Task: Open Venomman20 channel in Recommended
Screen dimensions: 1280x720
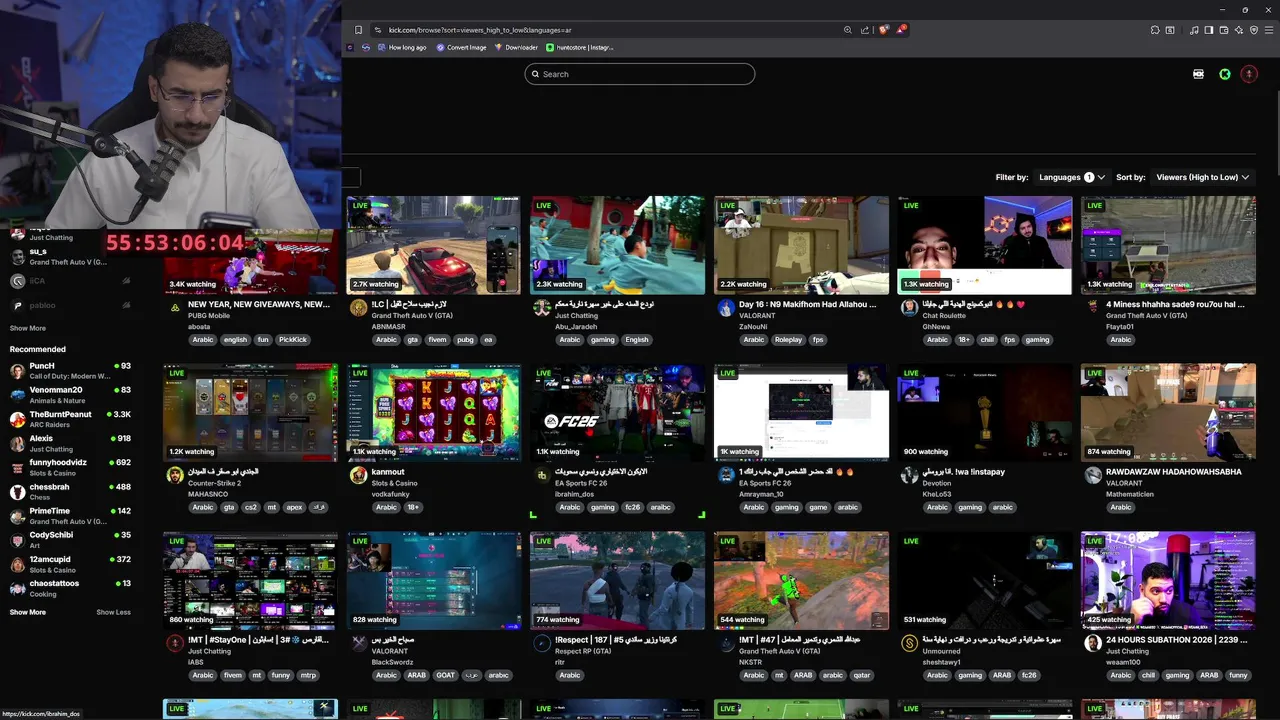Action: click(x=70, y=394)
